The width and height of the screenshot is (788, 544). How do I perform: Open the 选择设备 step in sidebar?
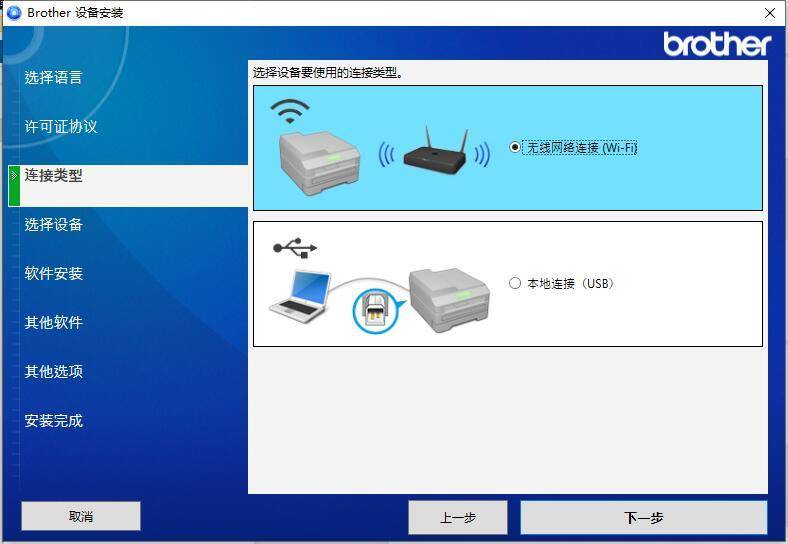coord(53,224)
